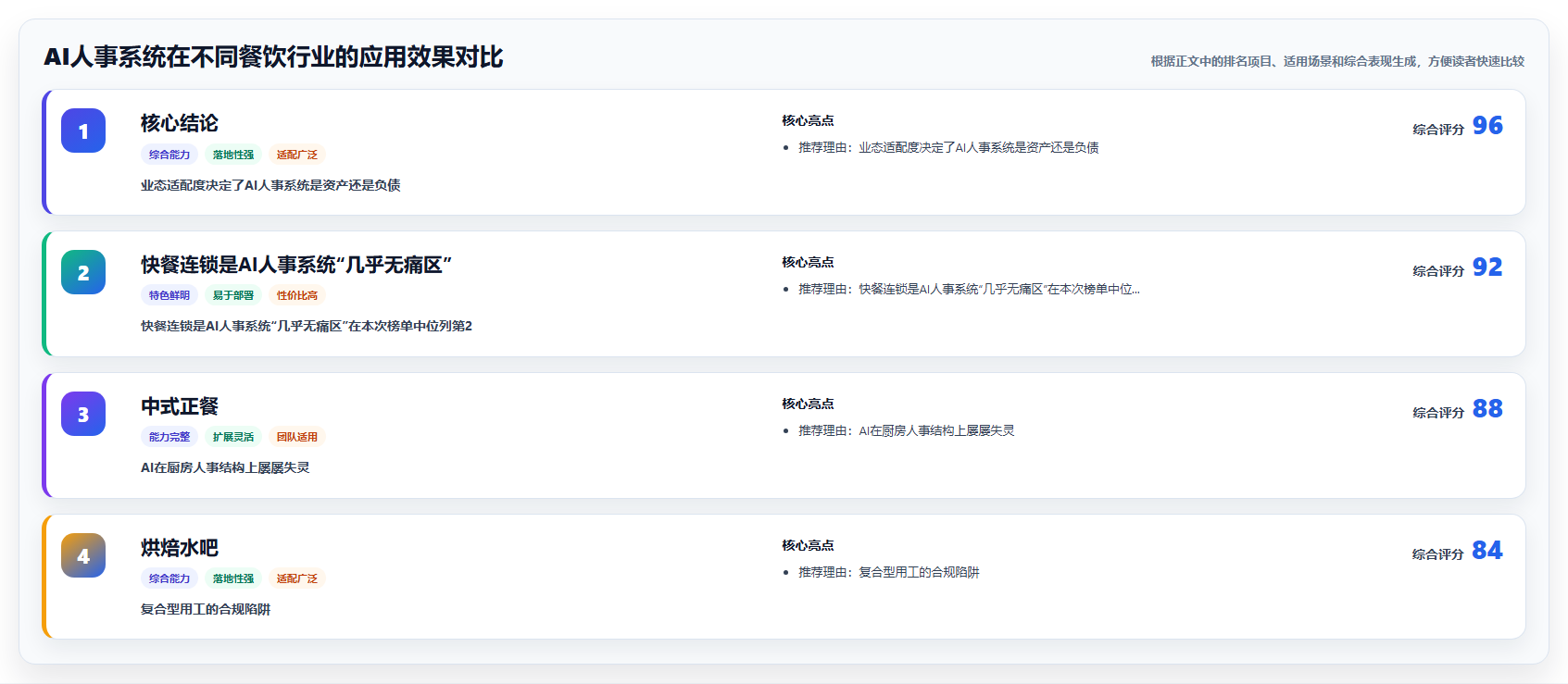1568x684 pixels.
Task: Click description 复合型用工的合规陷阱 under tags
Action: tap(206, 609)
